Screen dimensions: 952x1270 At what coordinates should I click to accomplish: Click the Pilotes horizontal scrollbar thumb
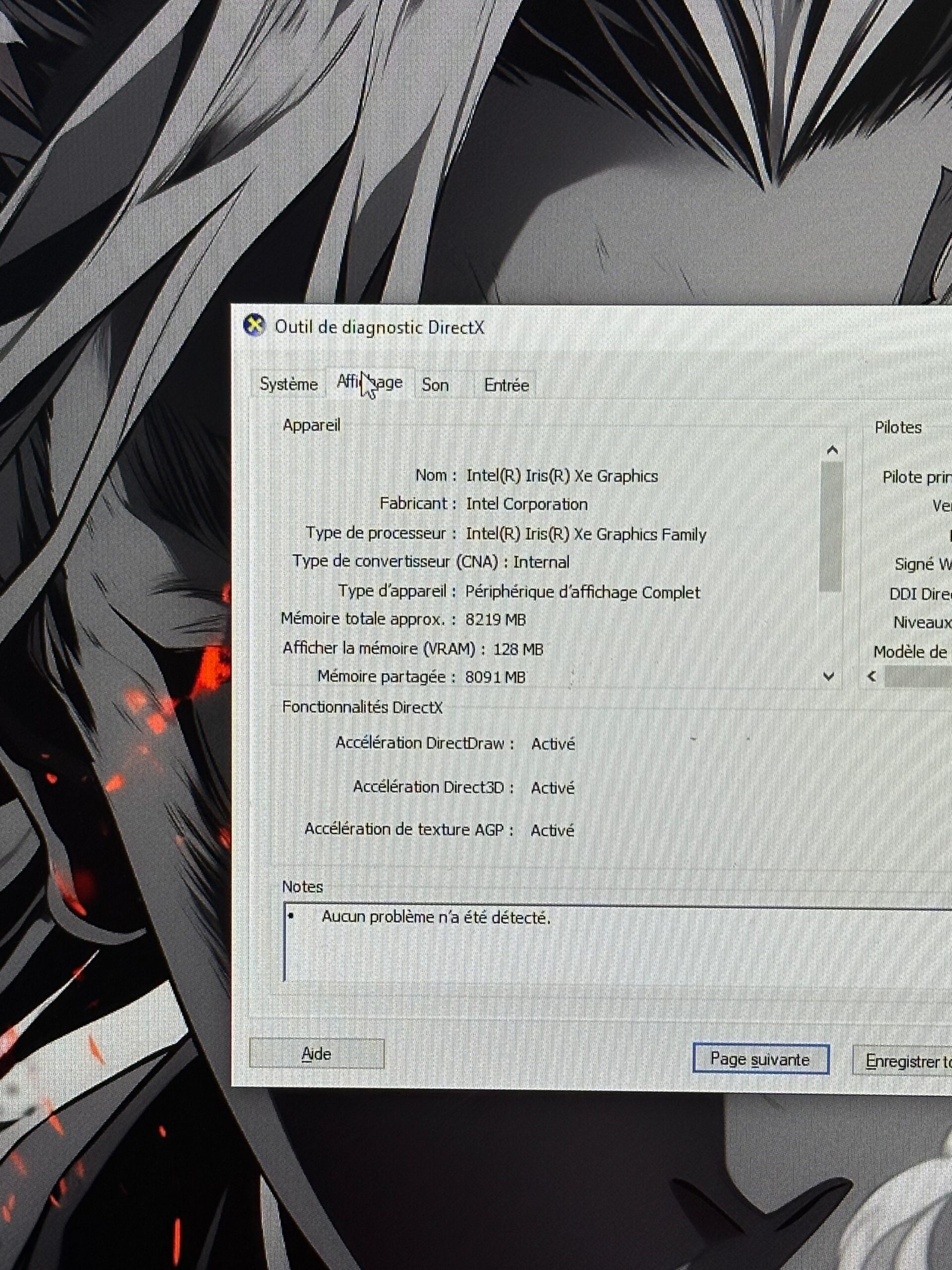[918, 677]
